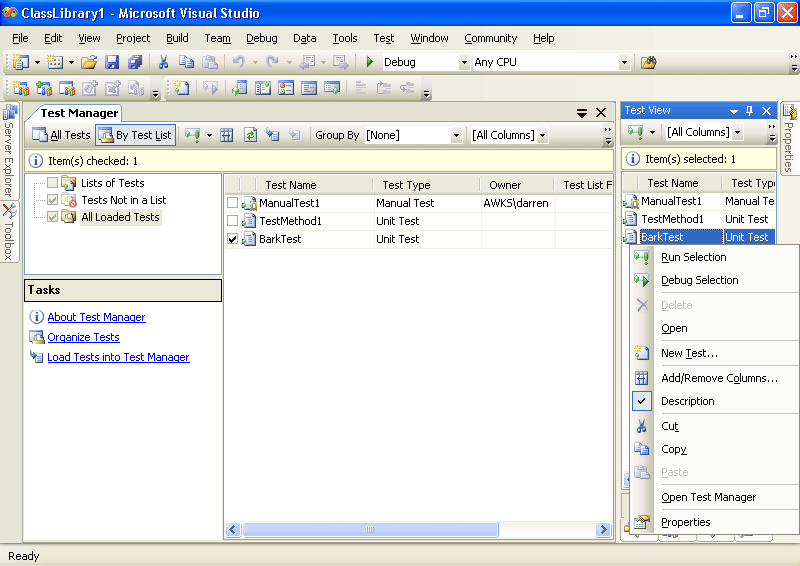Screen dimensions: 800x566
Task: Open the Toolbox side tab
Action: [x=9, y=232]
